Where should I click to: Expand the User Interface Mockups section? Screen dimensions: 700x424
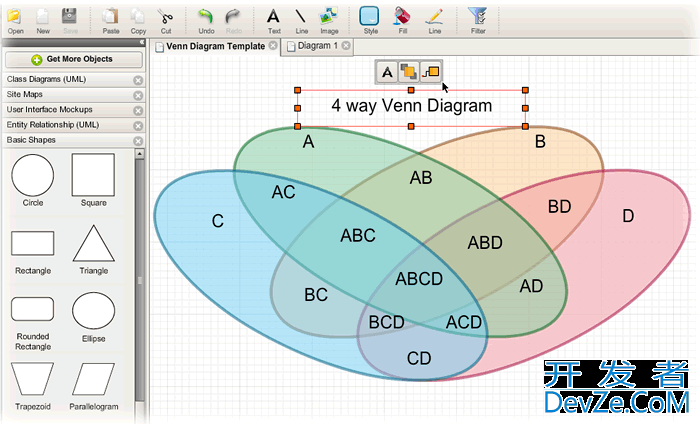[x=65, y=110]
